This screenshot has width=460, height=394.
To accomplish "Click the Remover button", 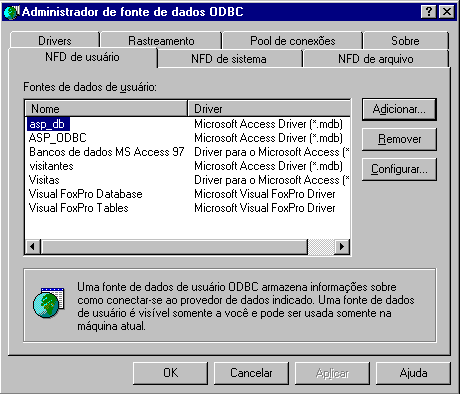I will (399, 139).
